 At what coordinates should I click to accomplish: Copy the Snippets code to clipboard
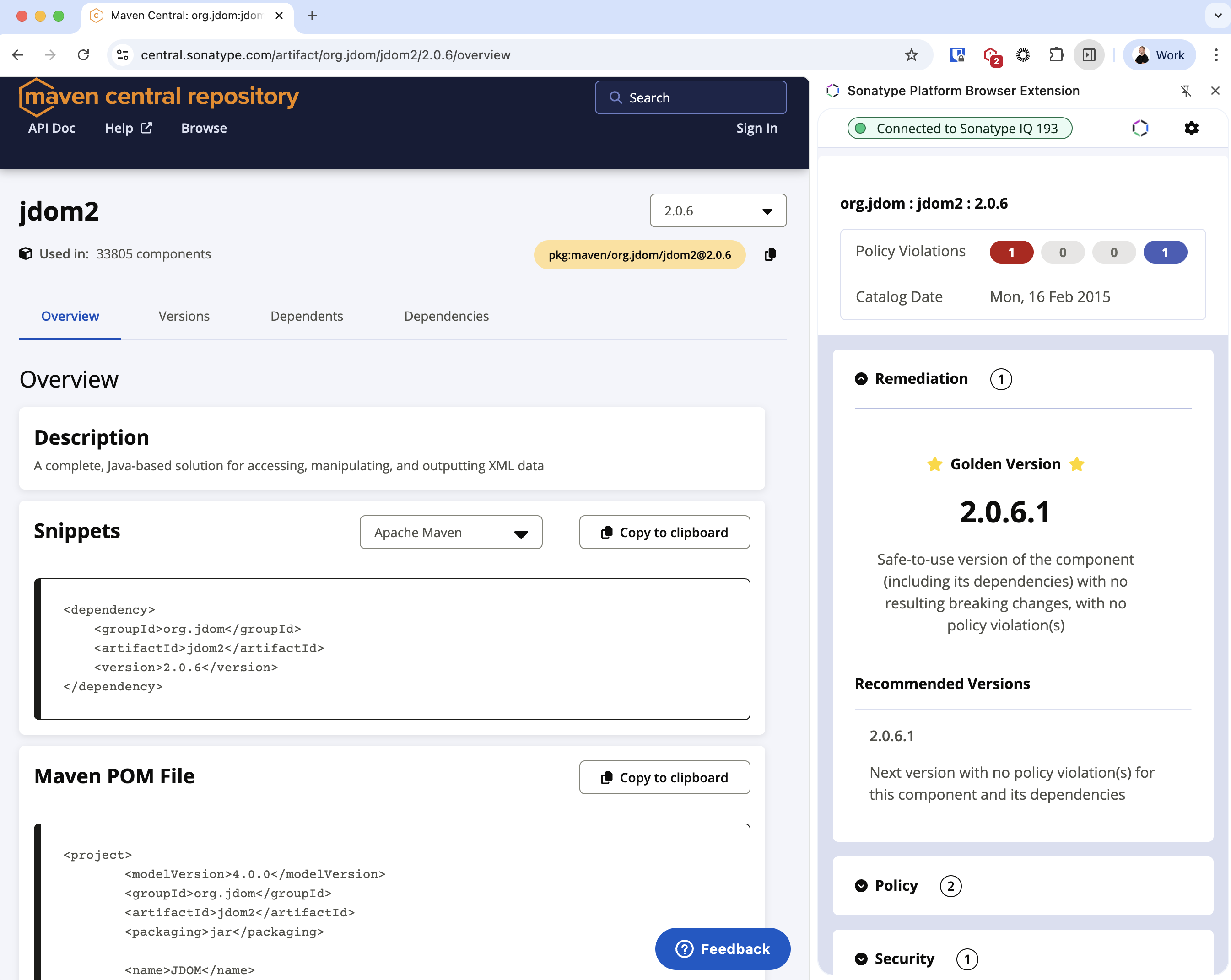(x=664, y=533)
